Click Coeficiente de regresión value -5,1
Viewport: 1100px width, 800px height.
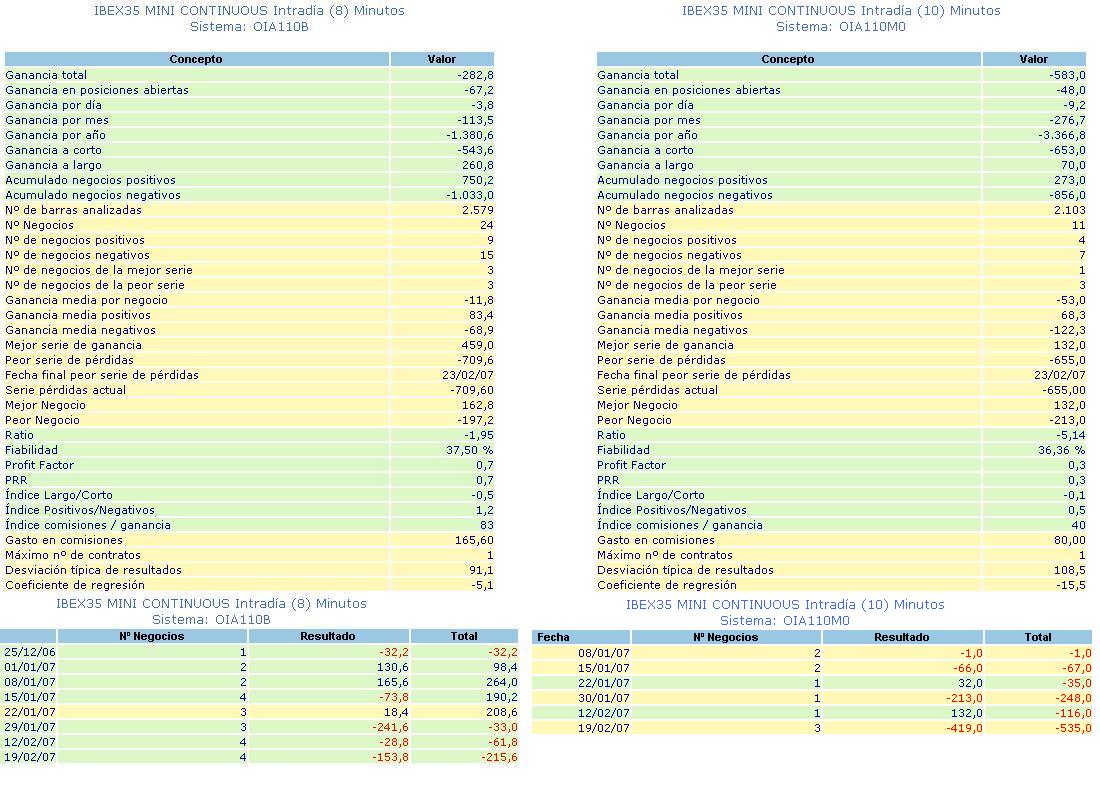pos(482,585)
